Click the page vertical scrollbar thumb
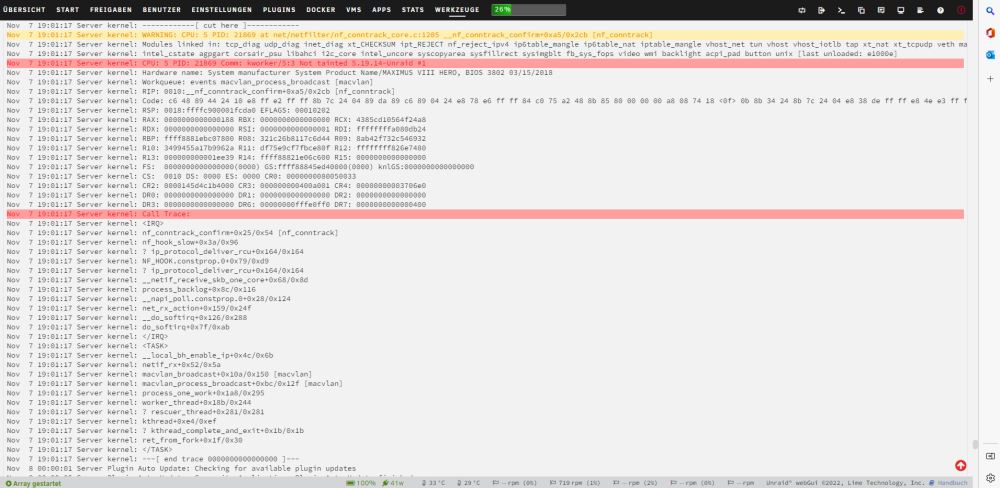Image resolution: width=1000 pixels, height=488 pixels. point(975,445)
